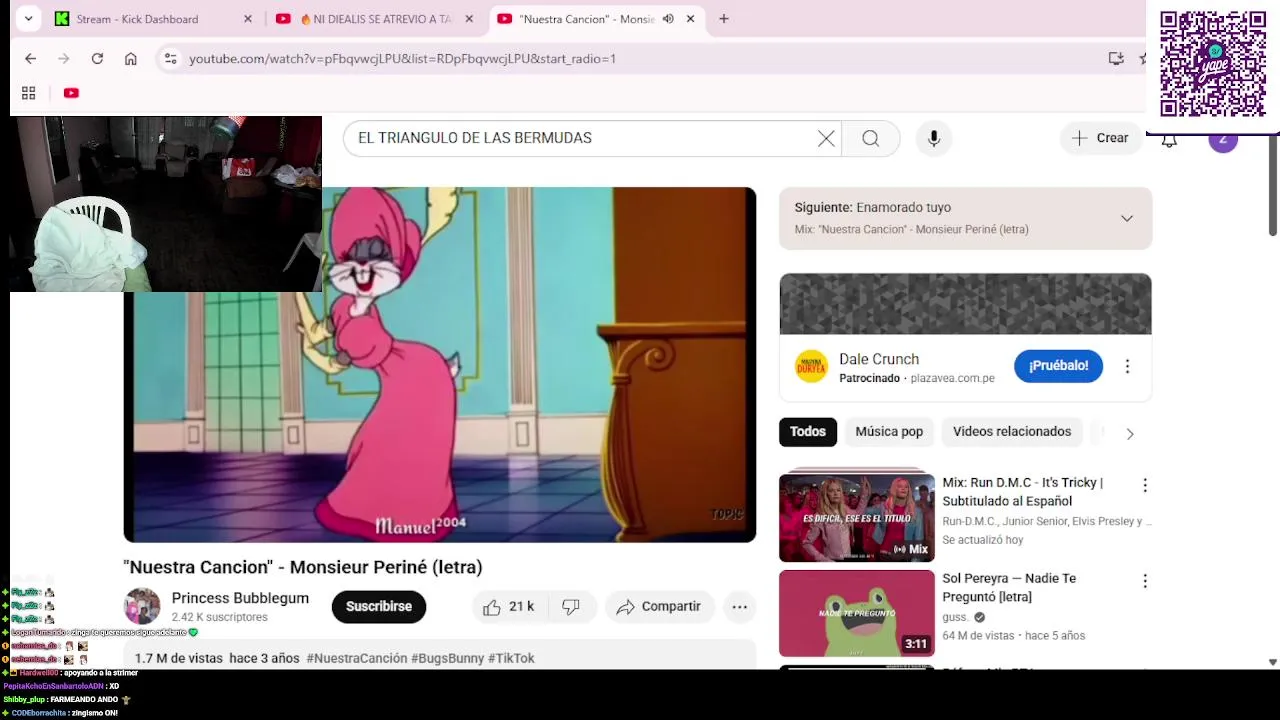This screenshot has height=720, width=1280.
Task: Open Sol Pereyra frog thumbnail
Action: point(857,613)
